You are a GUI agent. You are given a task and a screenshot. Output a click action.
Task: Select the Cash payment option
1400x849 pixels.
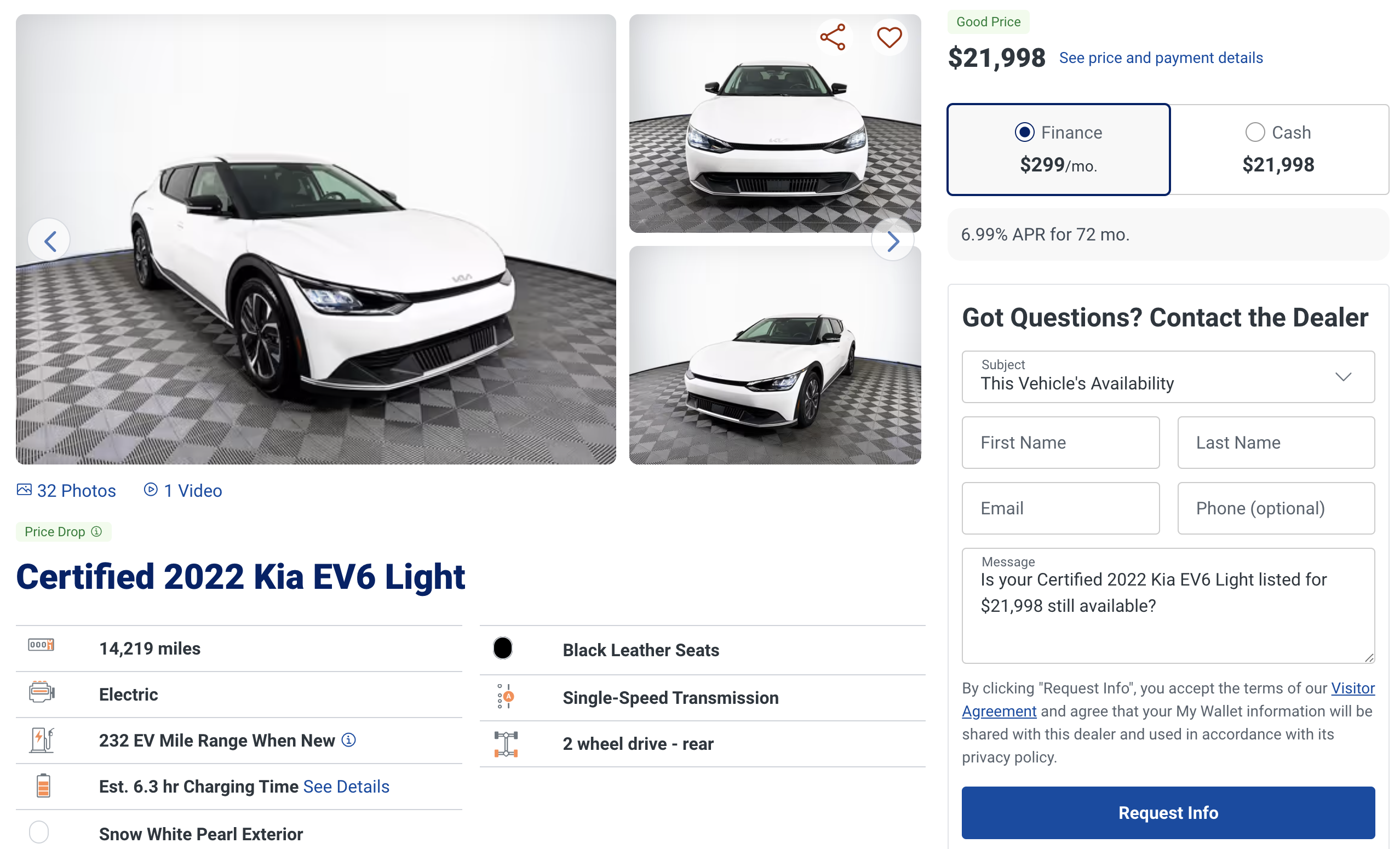click(x=1255, y=133)
